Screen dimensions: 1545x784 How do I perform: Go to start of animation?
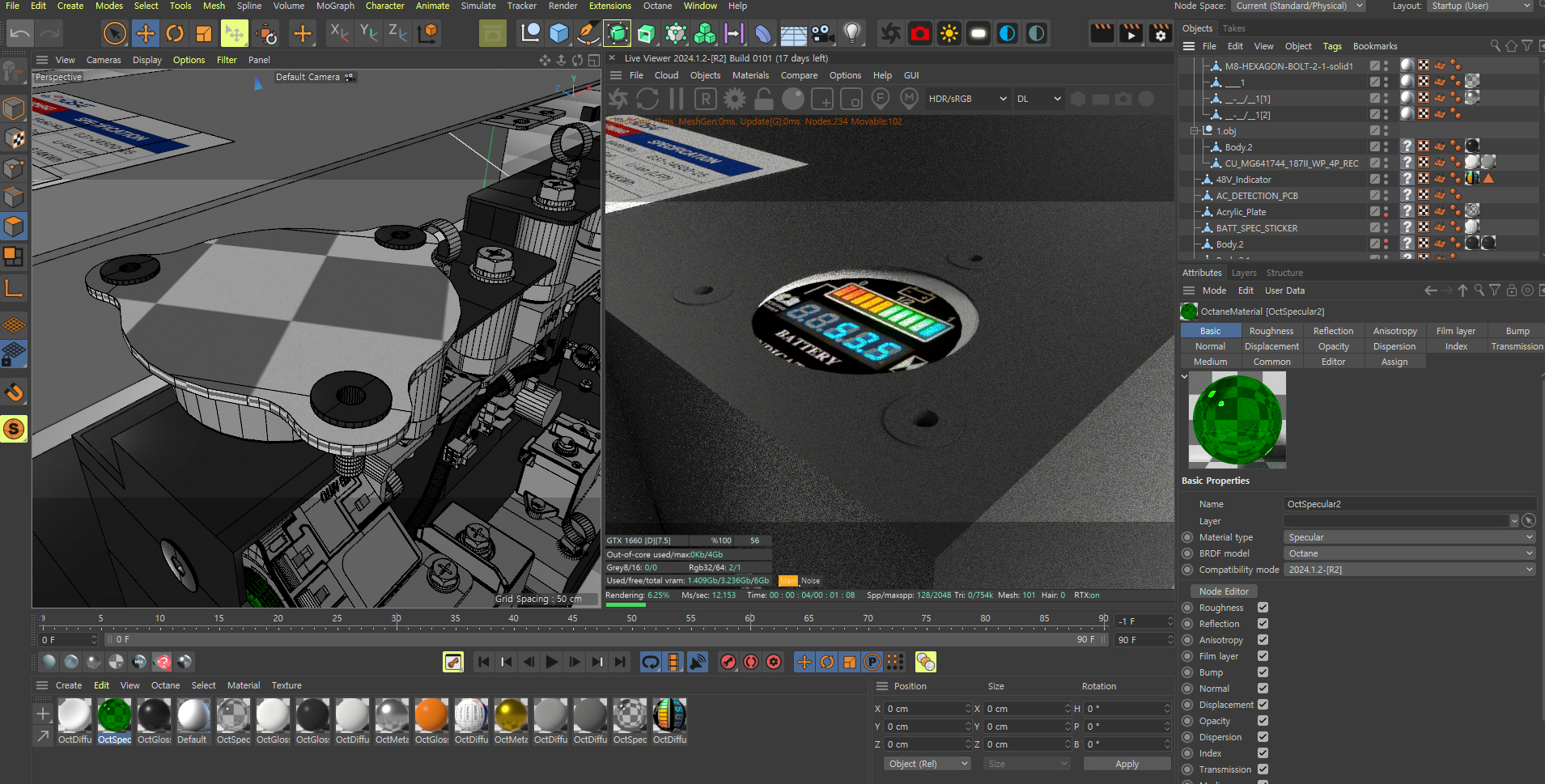point(484,662)
